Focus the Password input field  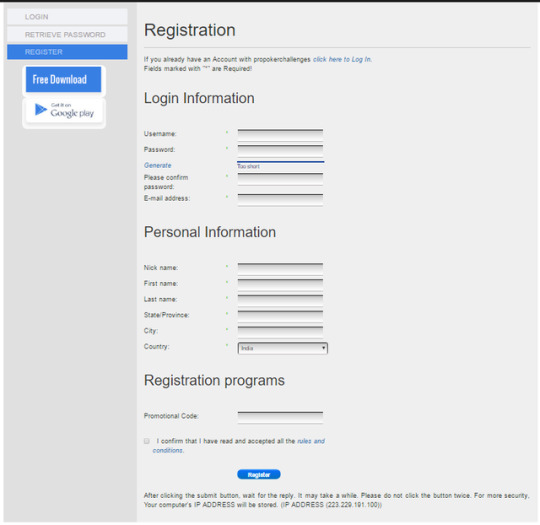pos(280,151)
